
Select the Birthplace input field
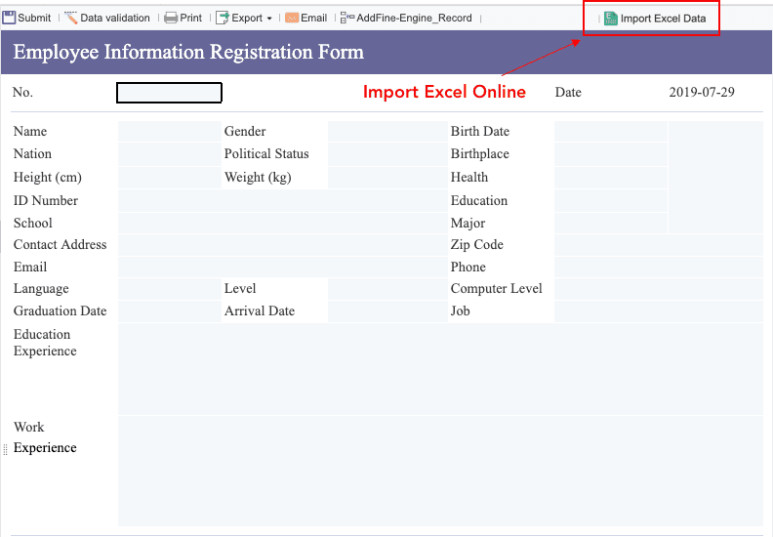pyautogui.click(x=611, y=154)
